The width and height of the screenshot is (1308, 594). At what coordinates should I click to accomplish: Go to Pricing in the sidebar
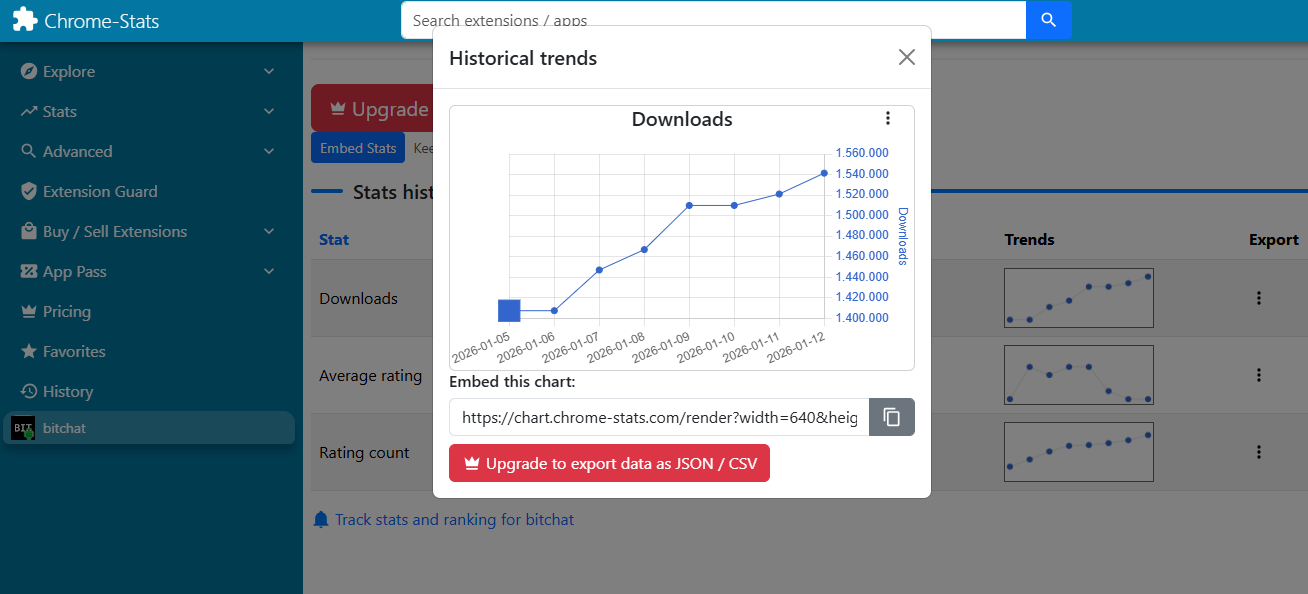(x=66, y=312)
